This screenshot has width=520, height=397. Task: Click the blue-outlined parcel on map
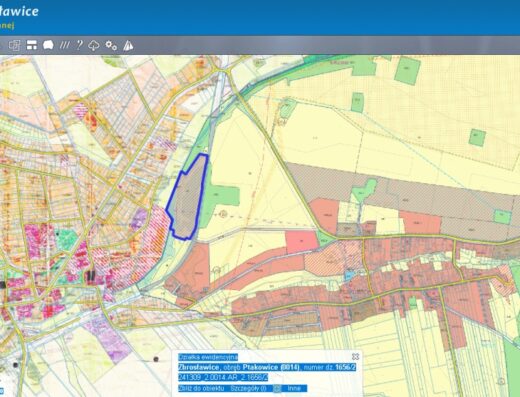tap(188, 197)
